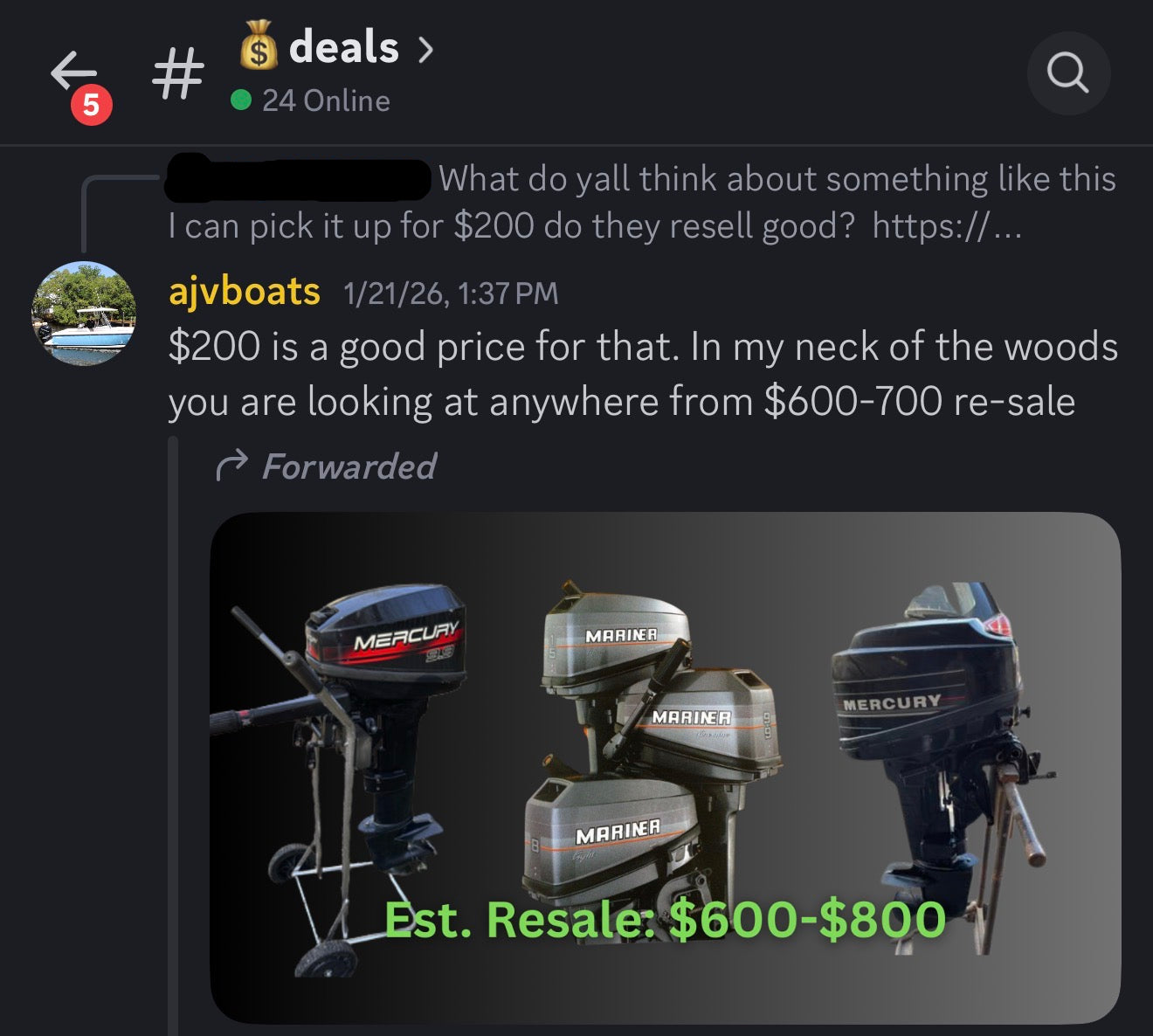The image size is (1153, 1036).
Task: Expand deals channel details chevron
Action: [425, 50]
